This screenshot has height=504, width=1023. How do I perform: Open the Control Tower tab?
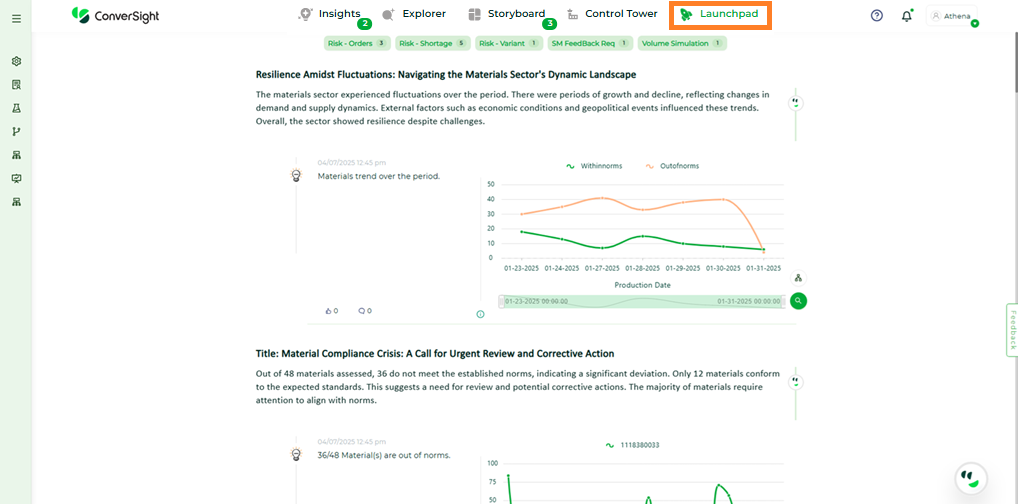click(x=611, y=14)
